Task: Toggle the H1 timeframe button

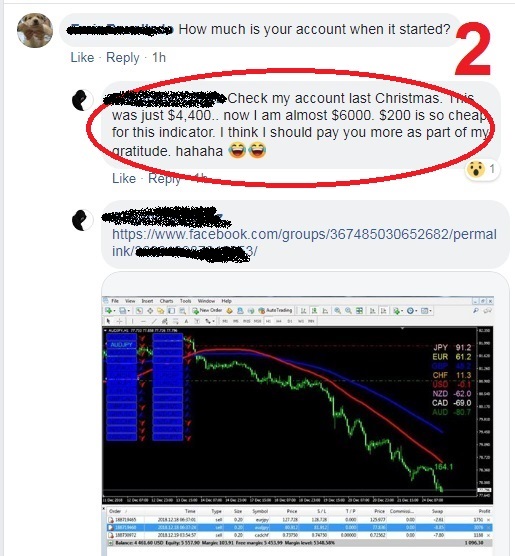Action: tap(268, 321)
